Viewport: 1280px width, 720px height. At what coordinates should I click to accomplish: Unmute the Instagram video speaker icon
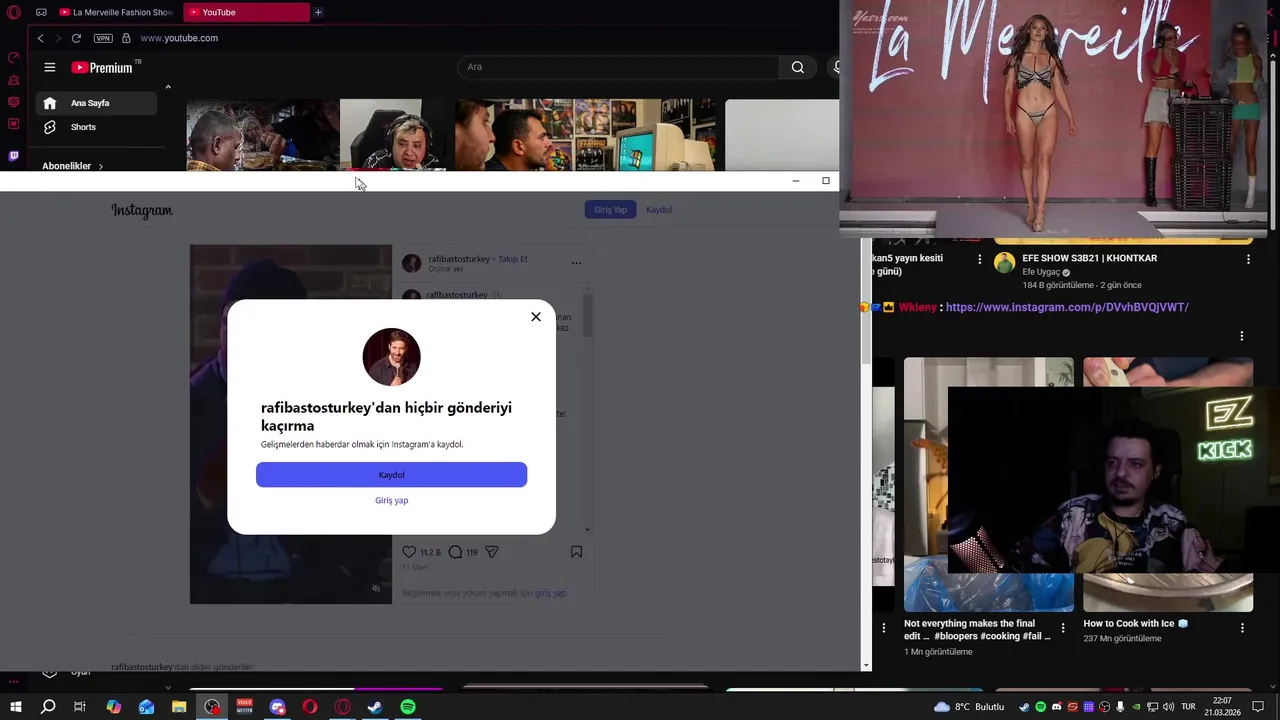point(376,588)
